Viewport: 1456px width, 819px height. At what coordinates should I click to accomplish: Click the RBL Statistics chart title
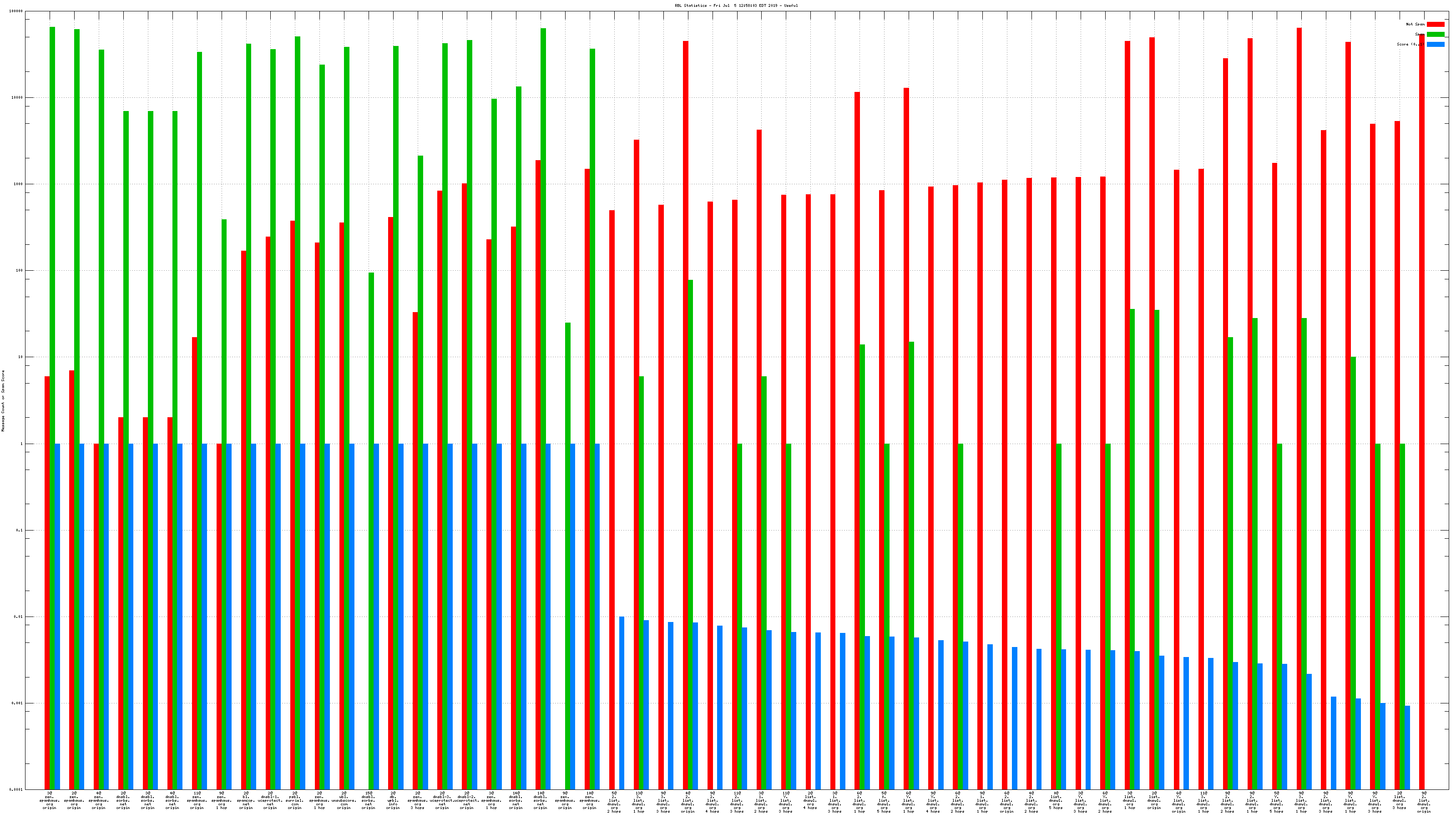pyautogui.click(x=736, y=5)
